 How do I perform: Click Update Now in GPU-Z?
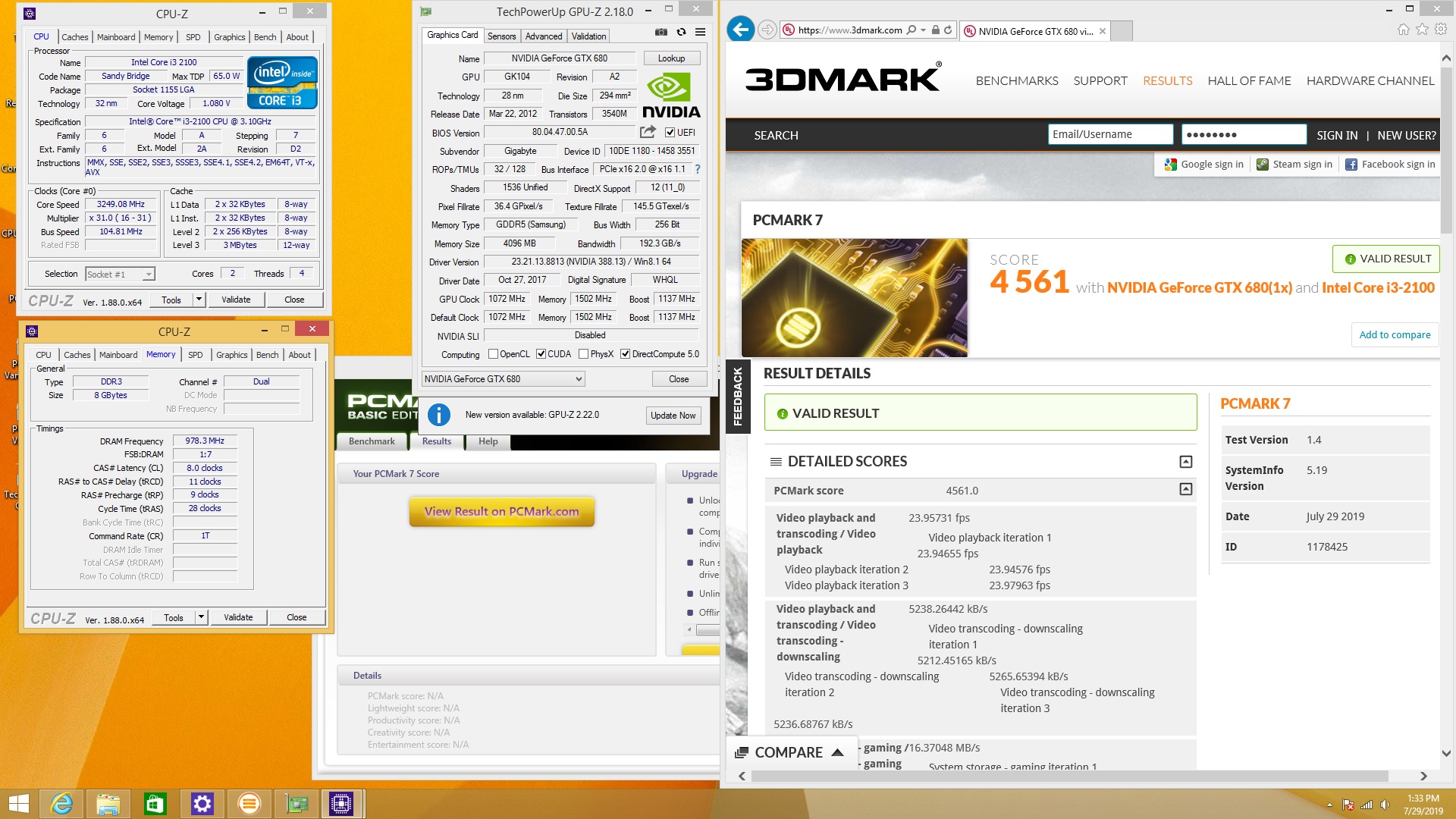pyautogui.click(x=673, y=416)
